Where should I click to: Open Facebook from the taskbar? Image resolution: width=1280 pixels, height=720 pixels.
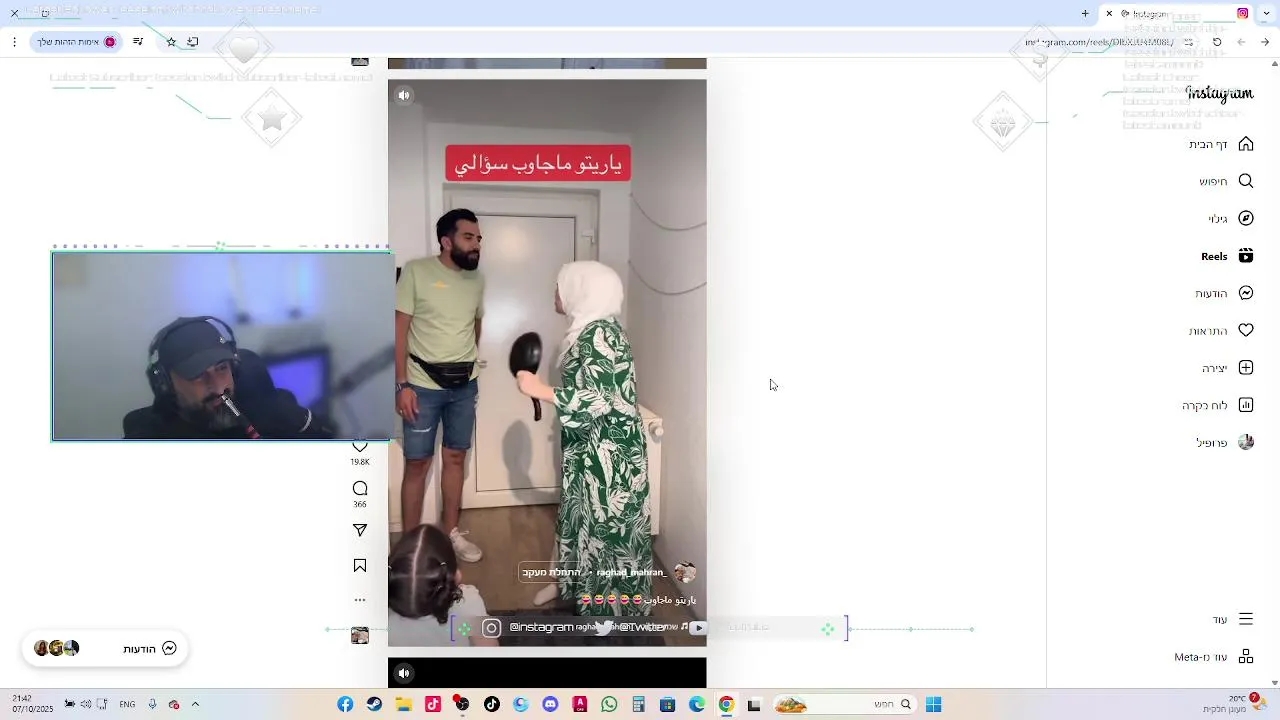pyautogui.click(x=345, y=705)
